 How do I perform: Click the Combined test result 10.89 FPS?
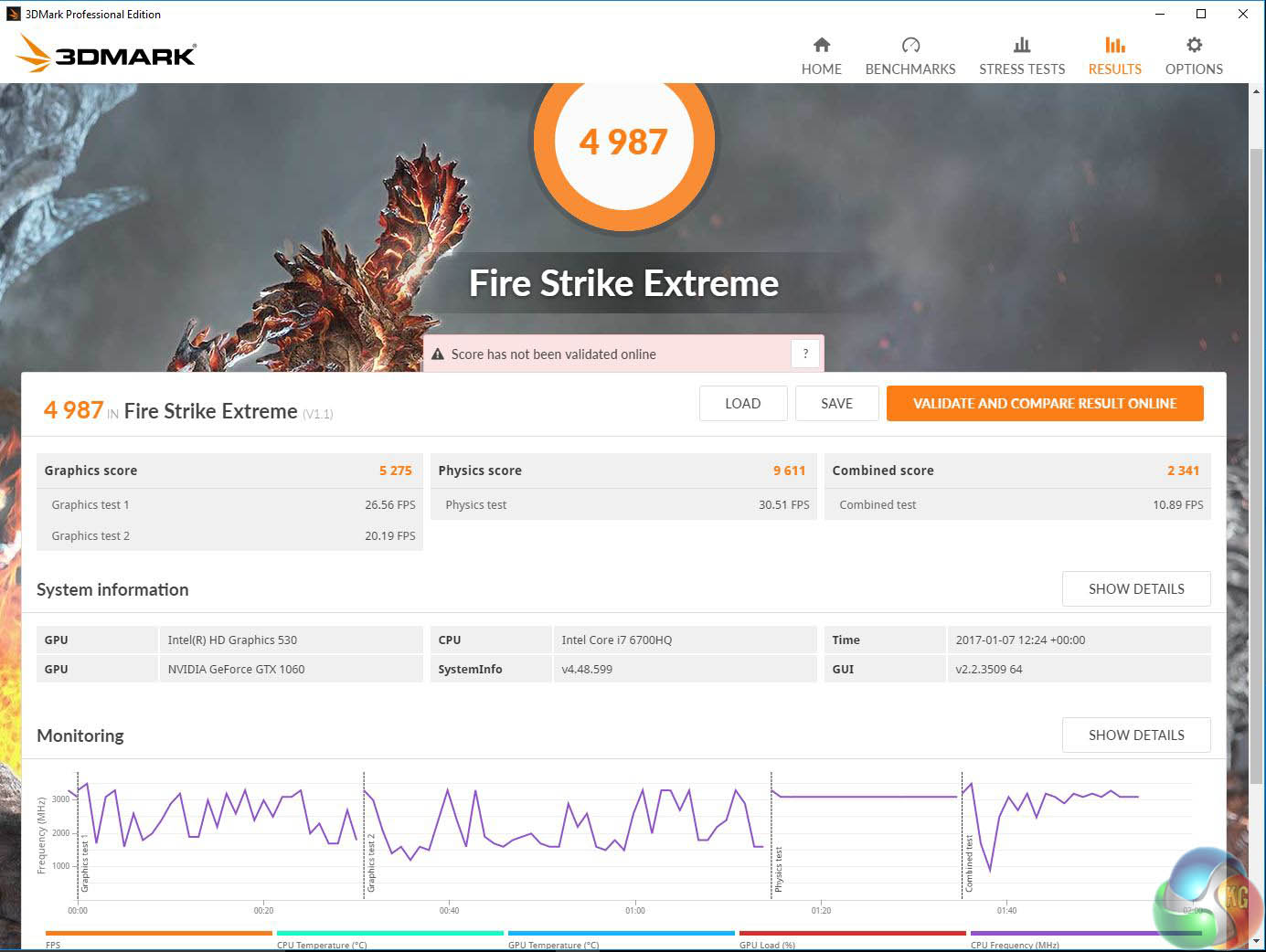[1178, 504]
